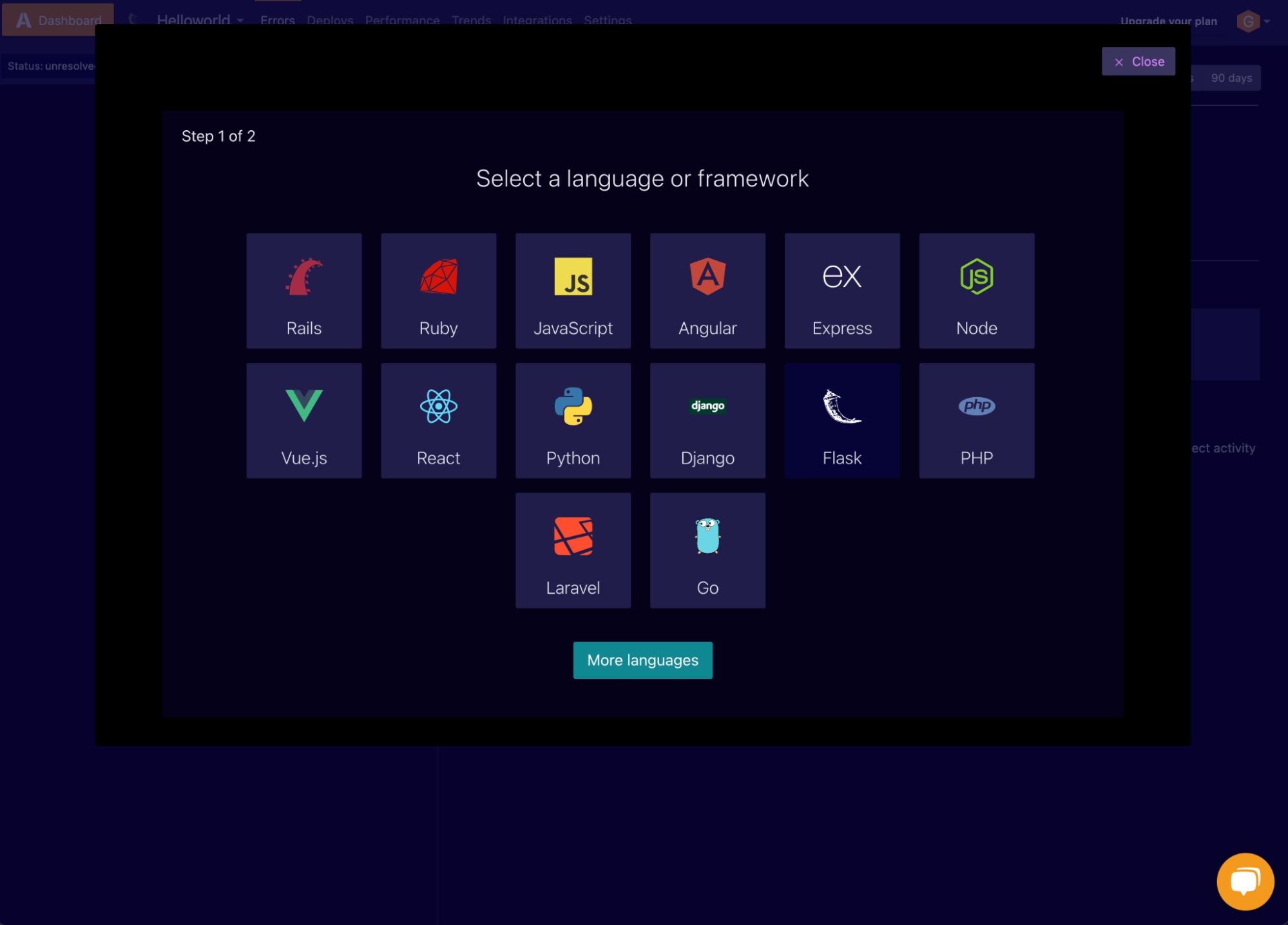Select the Django framework tile
This screenshot has width=1288, height=925.
pyautogui.click(x=707, y=420)
